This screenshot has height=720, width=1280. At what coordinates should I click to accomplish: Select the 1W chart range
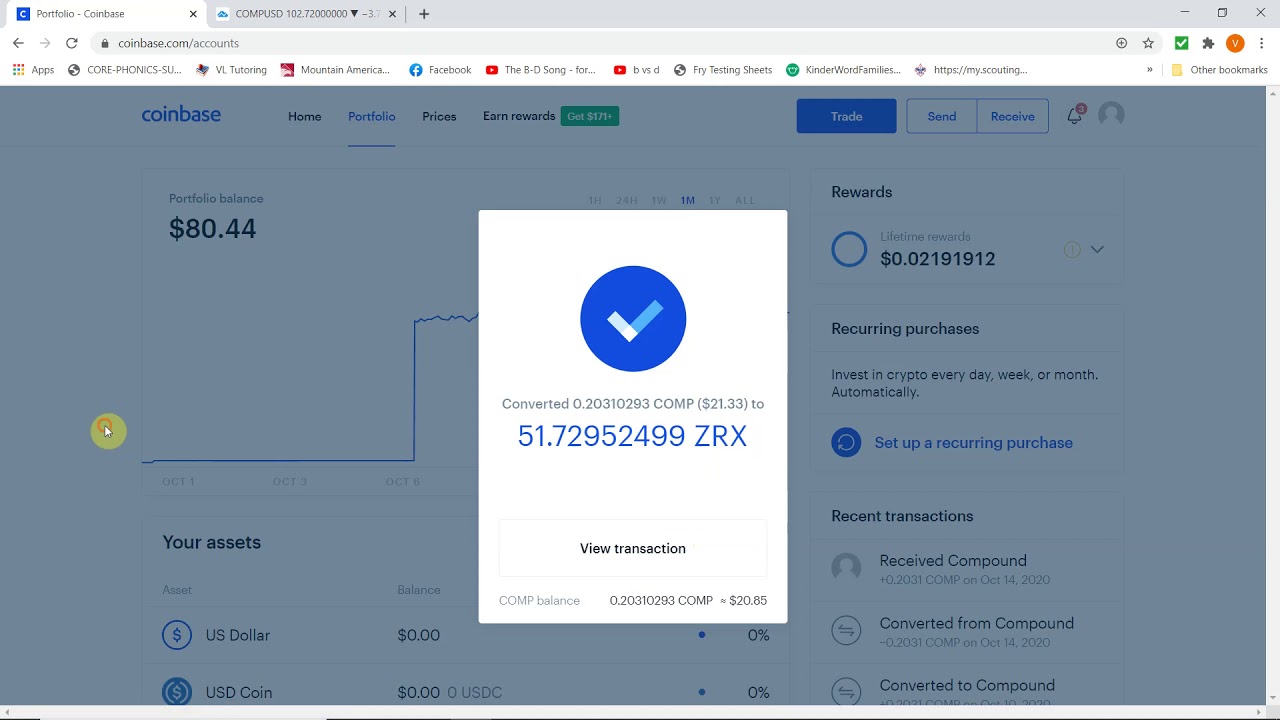coord(659,200)
